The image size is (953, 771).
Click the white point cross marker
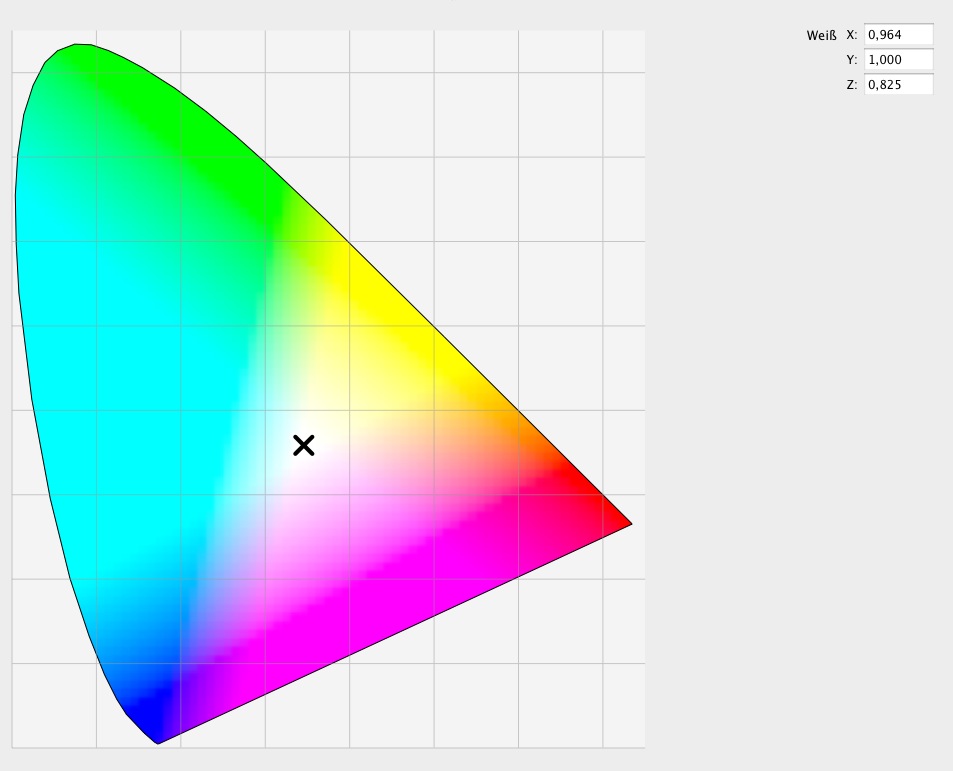point(303,445)
